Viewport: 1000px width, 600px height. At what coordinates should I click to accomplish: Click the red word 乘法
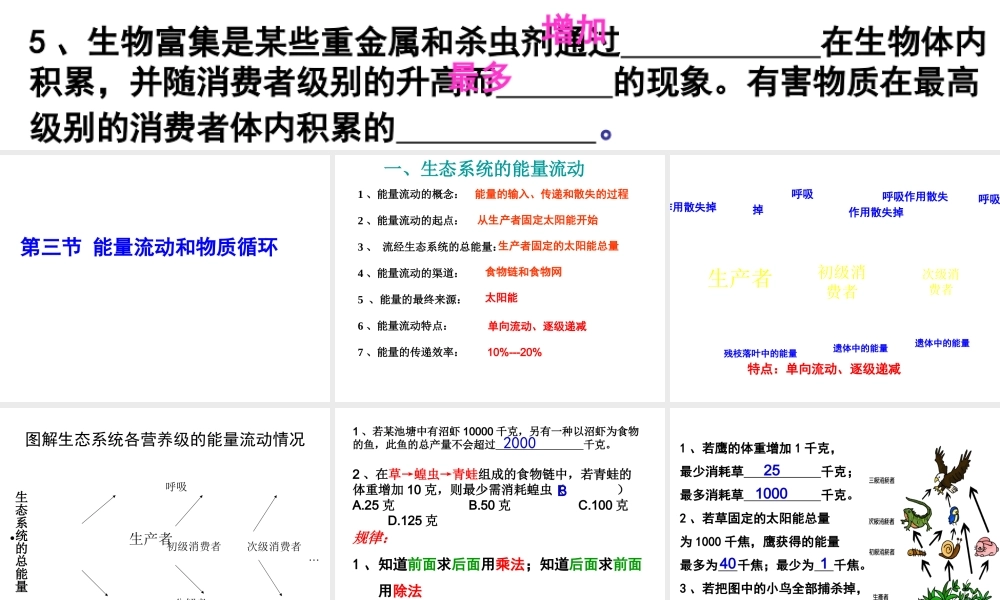(510, 564)
